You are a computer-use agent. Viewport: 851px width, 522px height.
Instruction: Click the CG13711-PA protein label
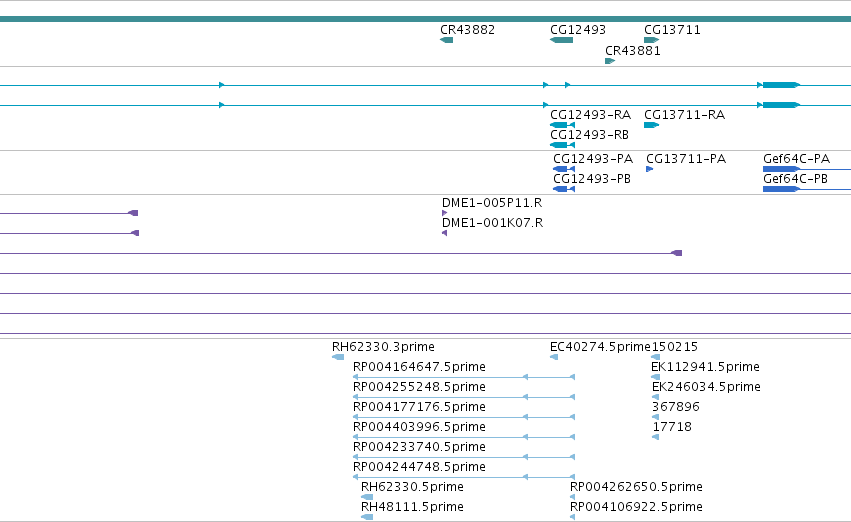click(x=686, y=159)
